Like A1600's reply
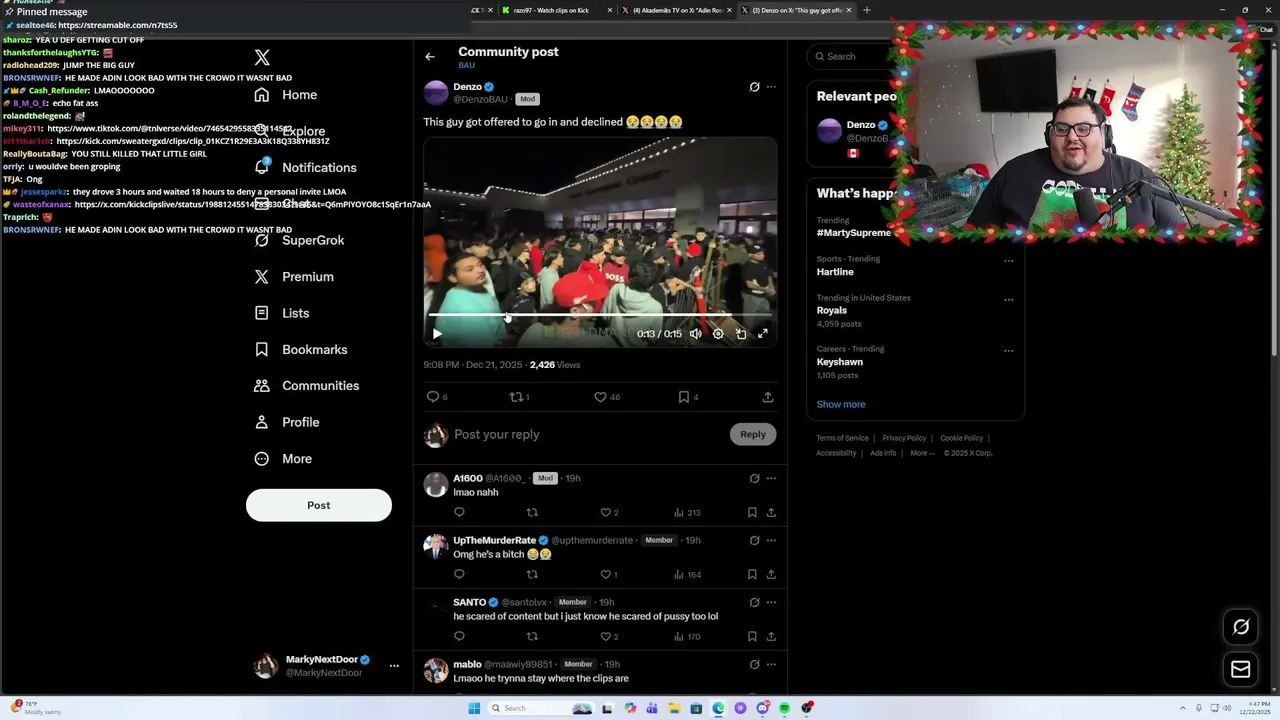Screen dimensions: 1280x720 tap(609, 513)
